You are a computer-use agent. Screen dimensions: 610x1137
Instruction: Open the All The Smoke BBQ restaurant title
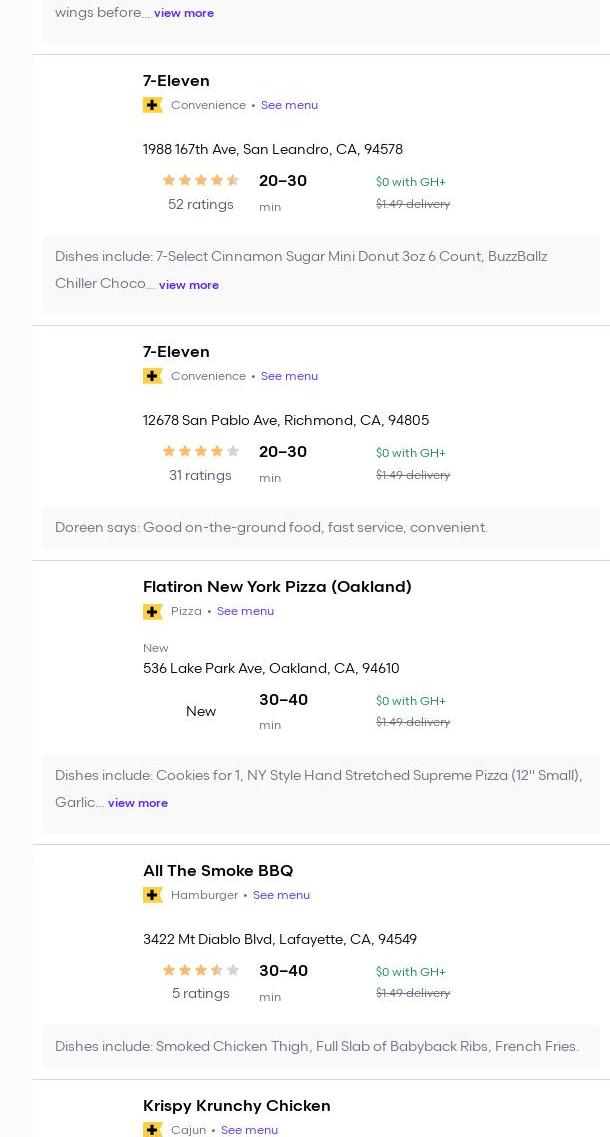(218, 871)
